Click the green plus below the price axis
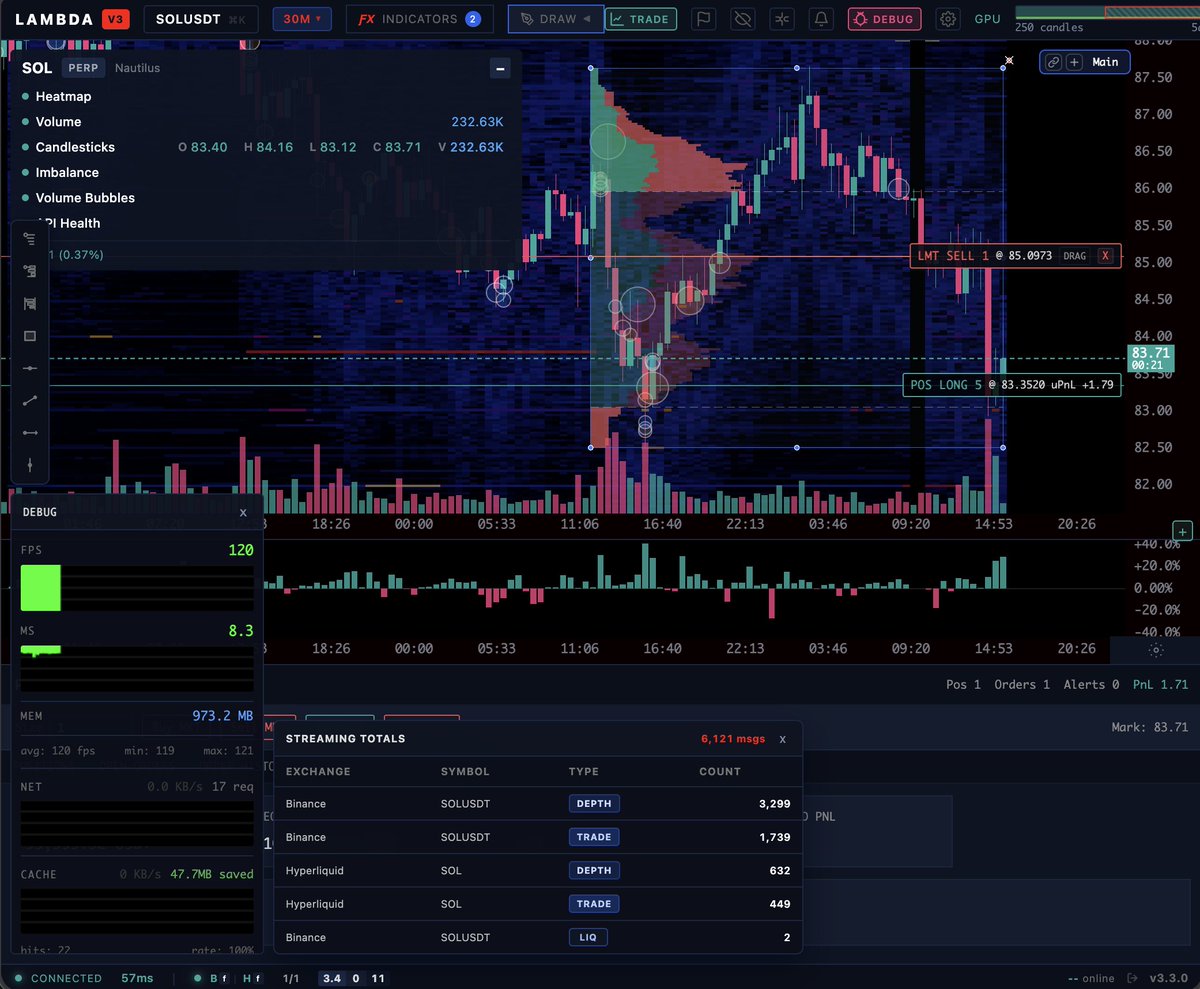The height and width of the screenshot is (989, 1200). pos(1182,531)
